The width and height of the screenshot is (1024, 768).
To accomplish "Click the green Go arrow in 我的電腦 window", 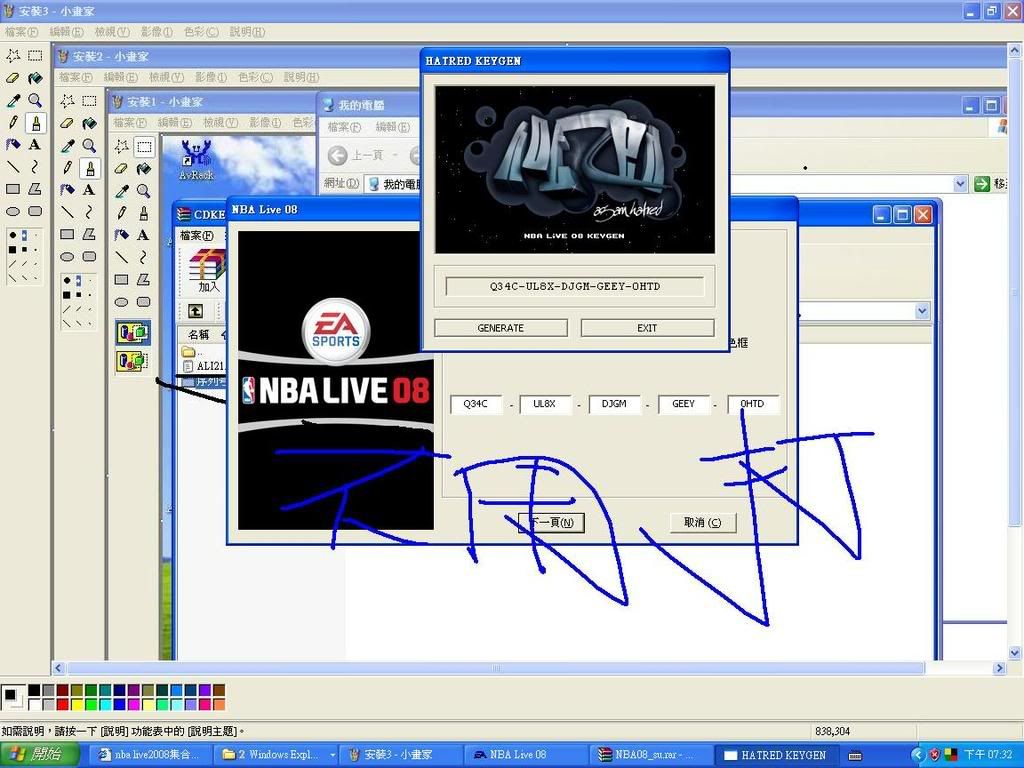I will pyautogui.click(x=982, y=184).
